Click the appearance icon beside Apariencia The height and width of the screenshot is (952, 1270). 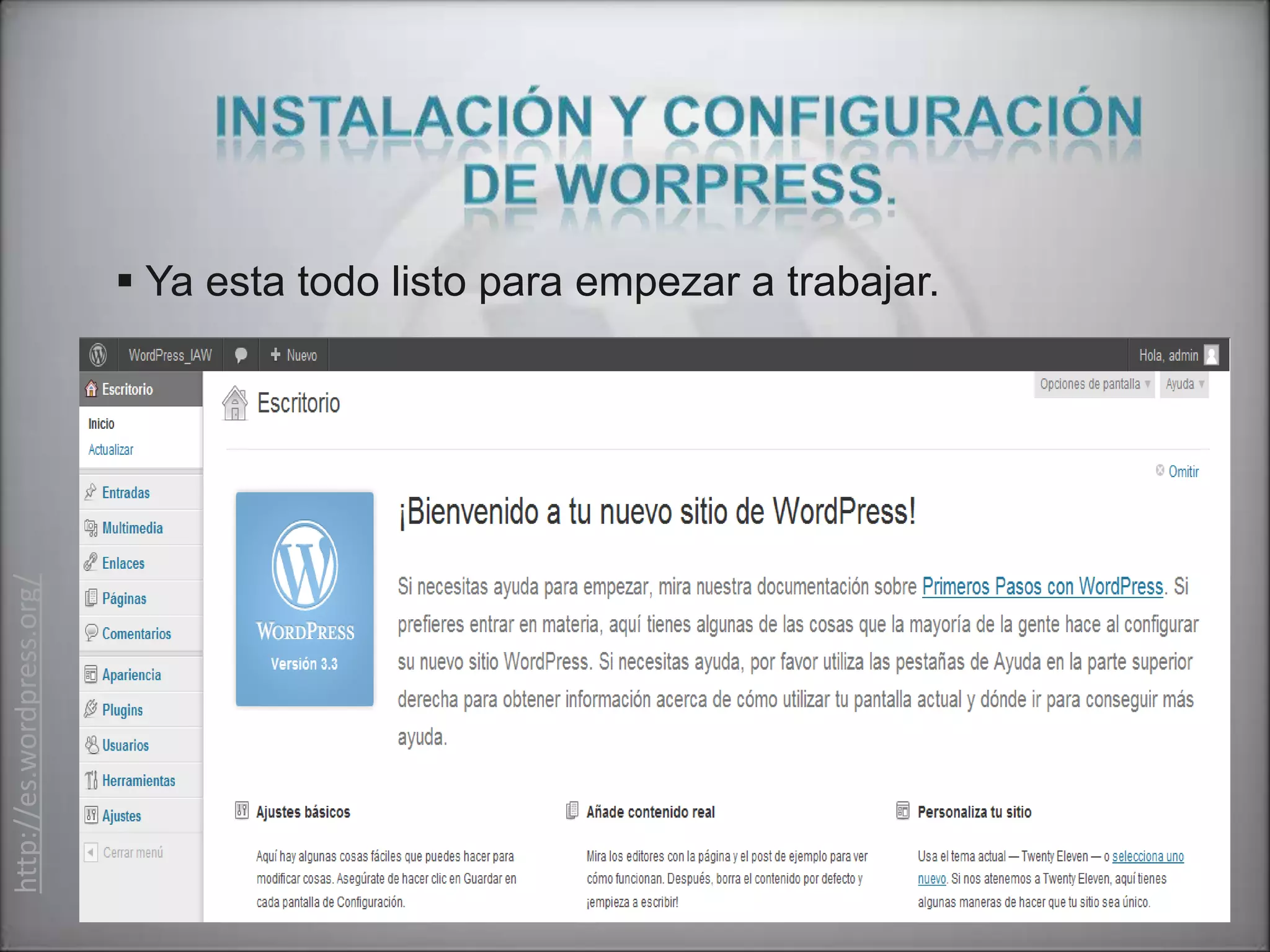coord(91,674)
